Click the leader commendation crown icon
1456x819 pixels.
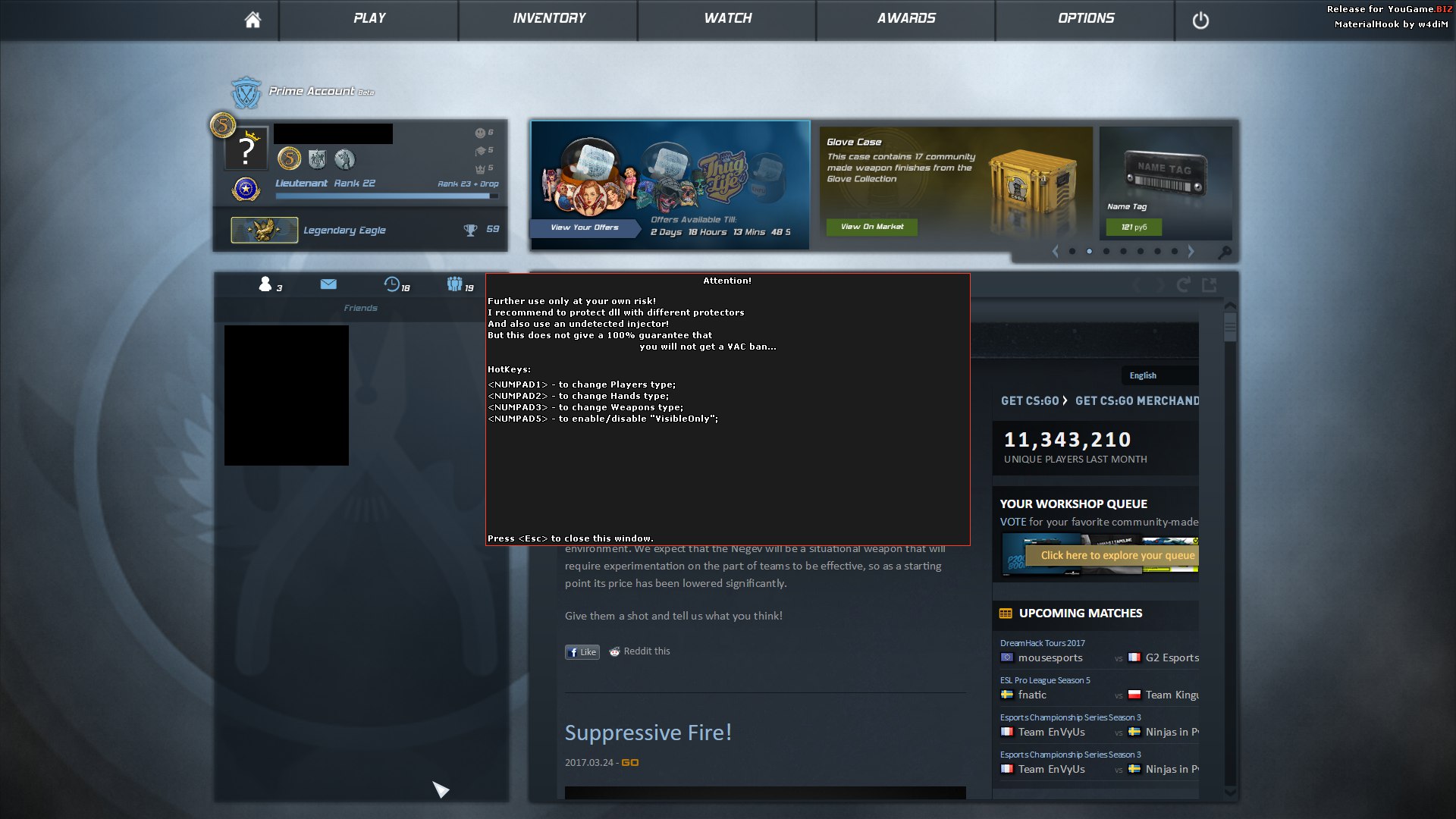pyautogui.click(x=480, y=169)
